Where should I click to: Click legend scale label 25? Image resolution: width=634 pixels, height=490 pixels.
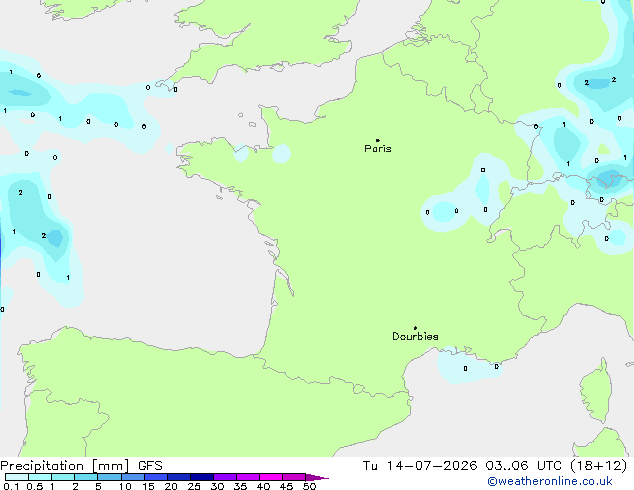click(194, 486)
